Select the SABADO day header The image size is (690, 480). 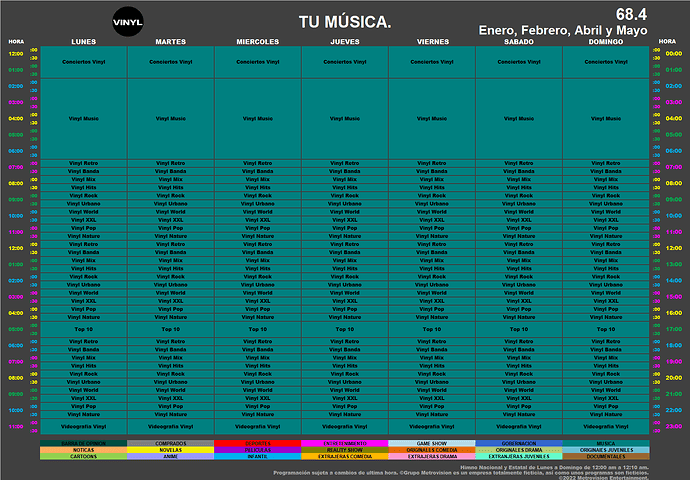519,42
